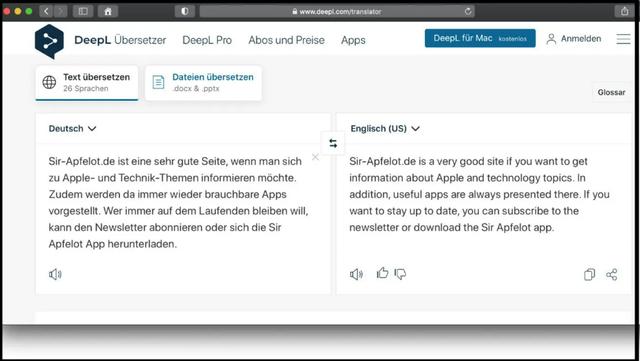Toggle the Safari sidebar
The width and height of the screenshot is (640, 361).
[x=83, y=11]
